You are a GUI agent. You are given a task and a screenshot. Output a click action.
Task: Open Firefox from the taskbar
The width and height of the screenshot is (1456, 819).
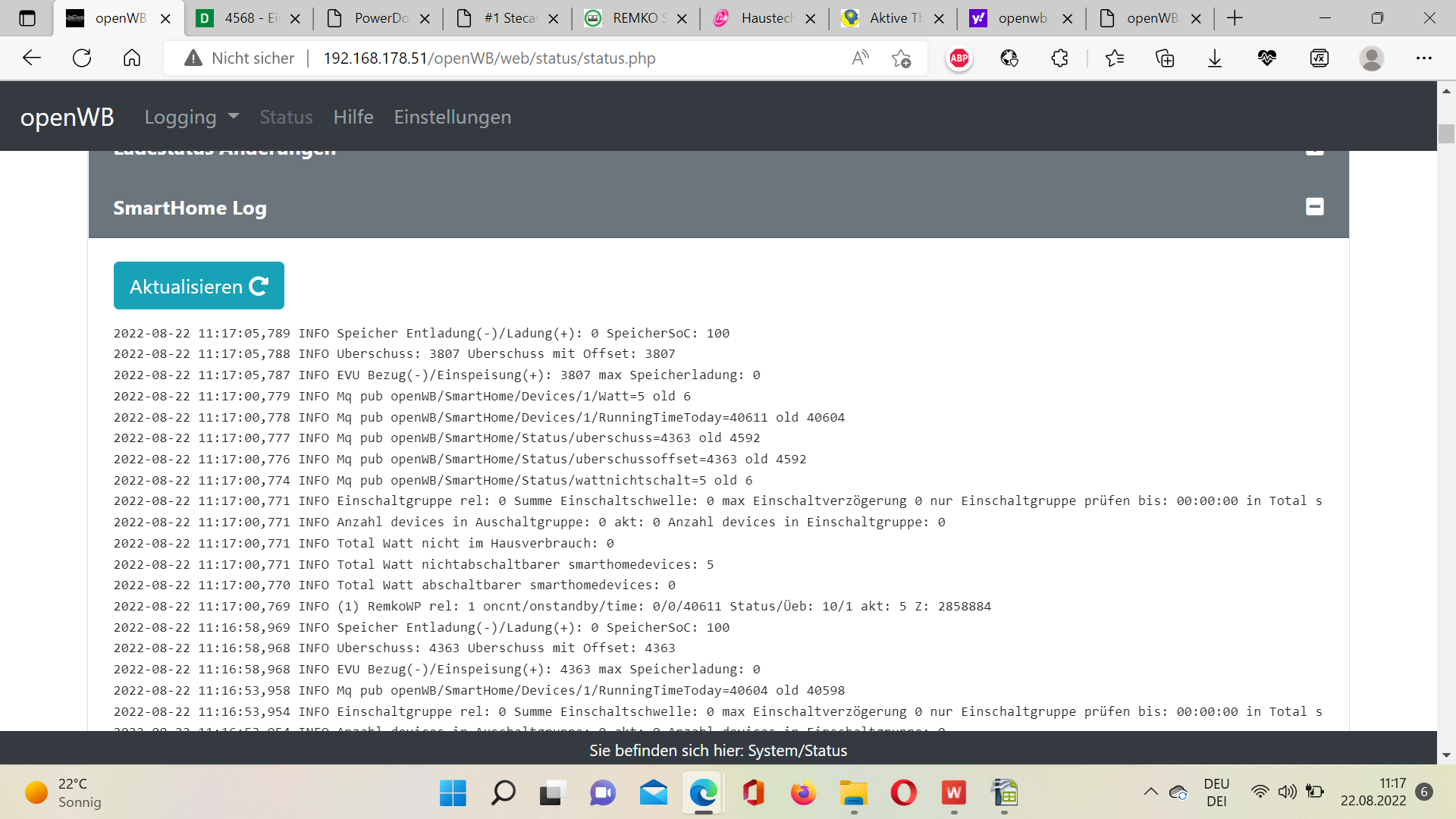coord(803,793)
